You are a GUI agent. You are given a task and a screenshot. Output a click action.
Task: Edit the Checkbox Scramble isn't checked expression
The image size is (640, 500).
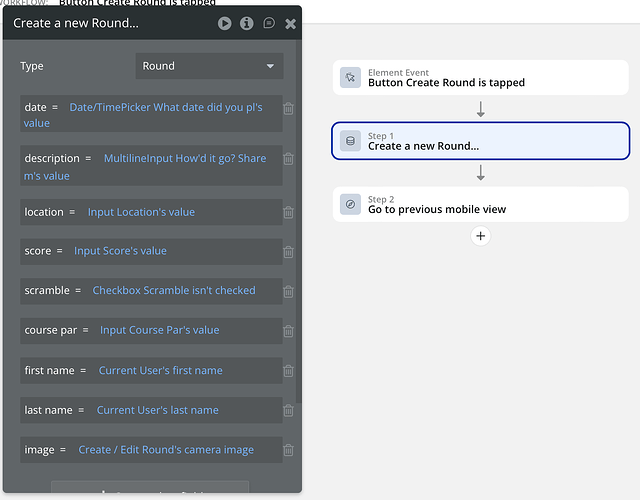(x=174, y=290)
